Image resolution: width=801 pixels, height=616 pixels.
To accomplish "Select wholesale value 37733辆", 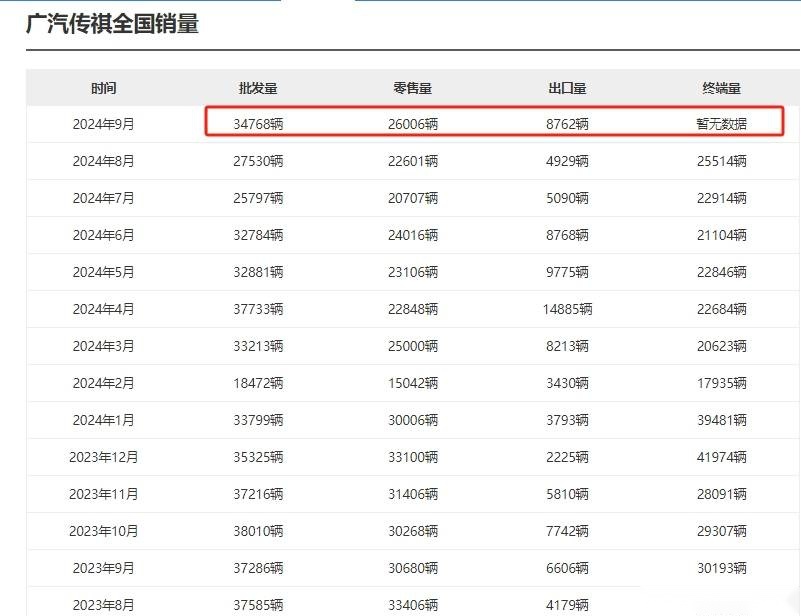I will click(258, 310).
